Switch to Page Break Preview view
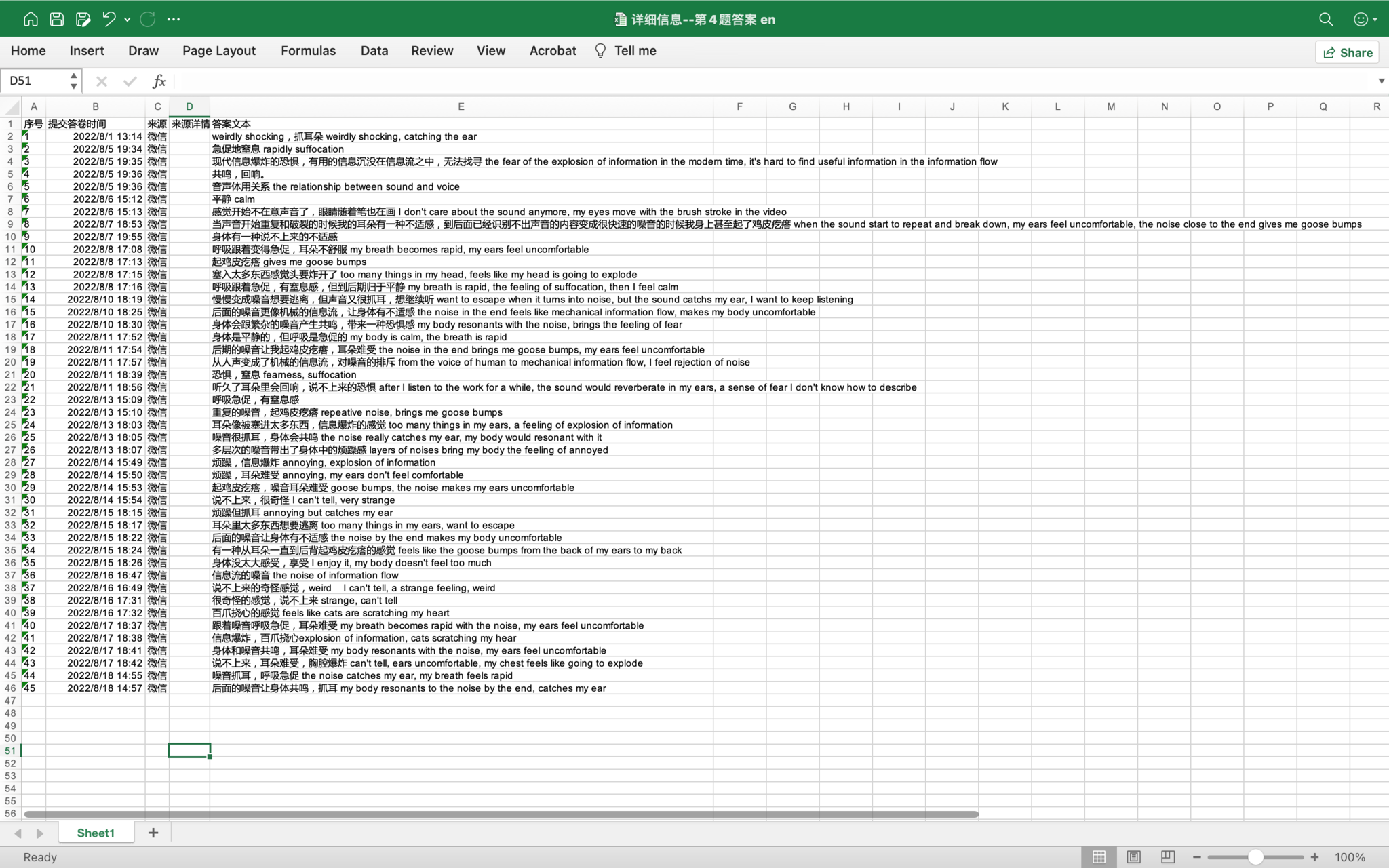 tap(1167, 857)
